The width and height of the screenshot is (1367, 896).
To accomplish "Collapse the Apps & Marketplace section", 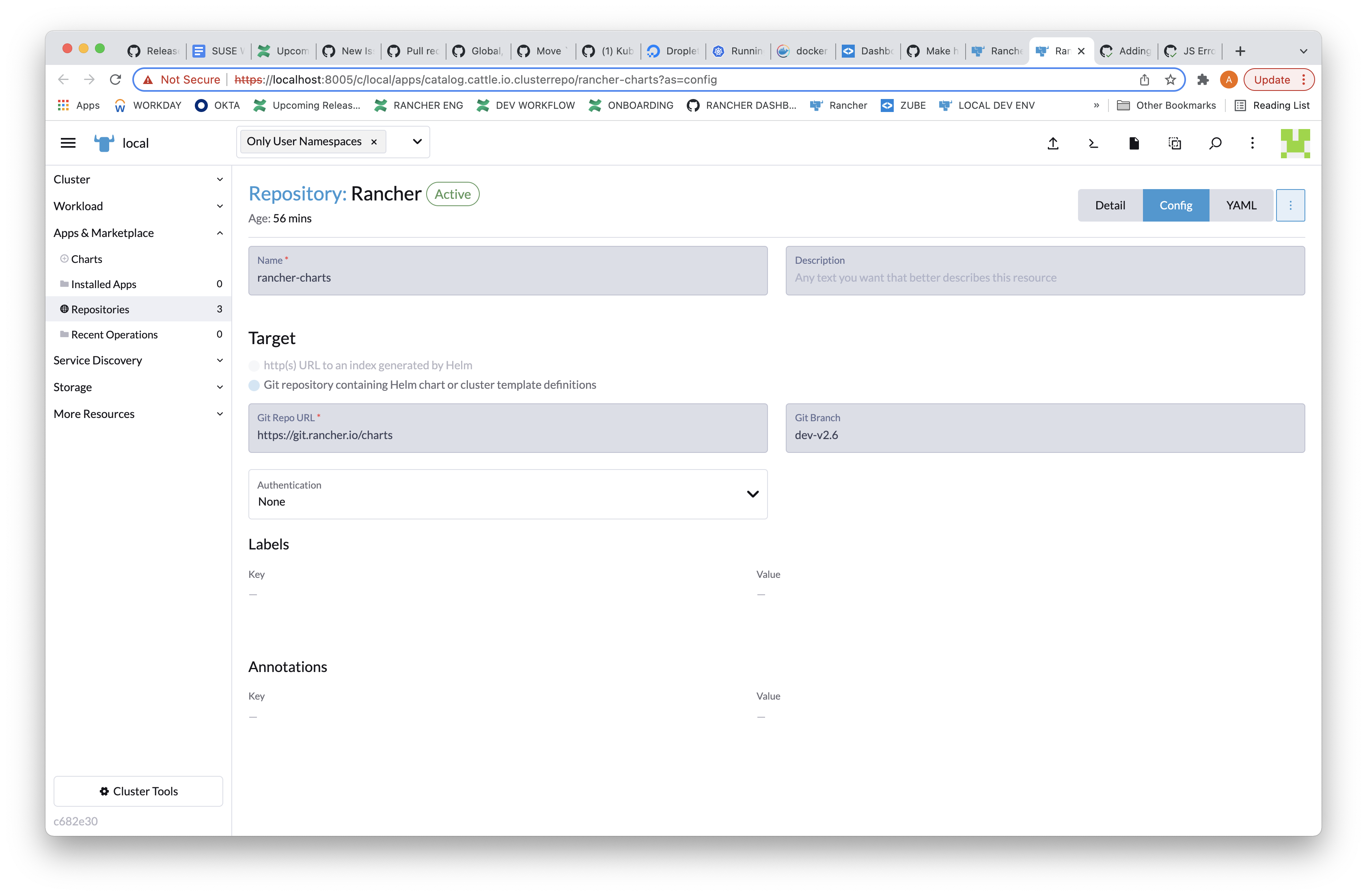I will [x=220, y=233].
